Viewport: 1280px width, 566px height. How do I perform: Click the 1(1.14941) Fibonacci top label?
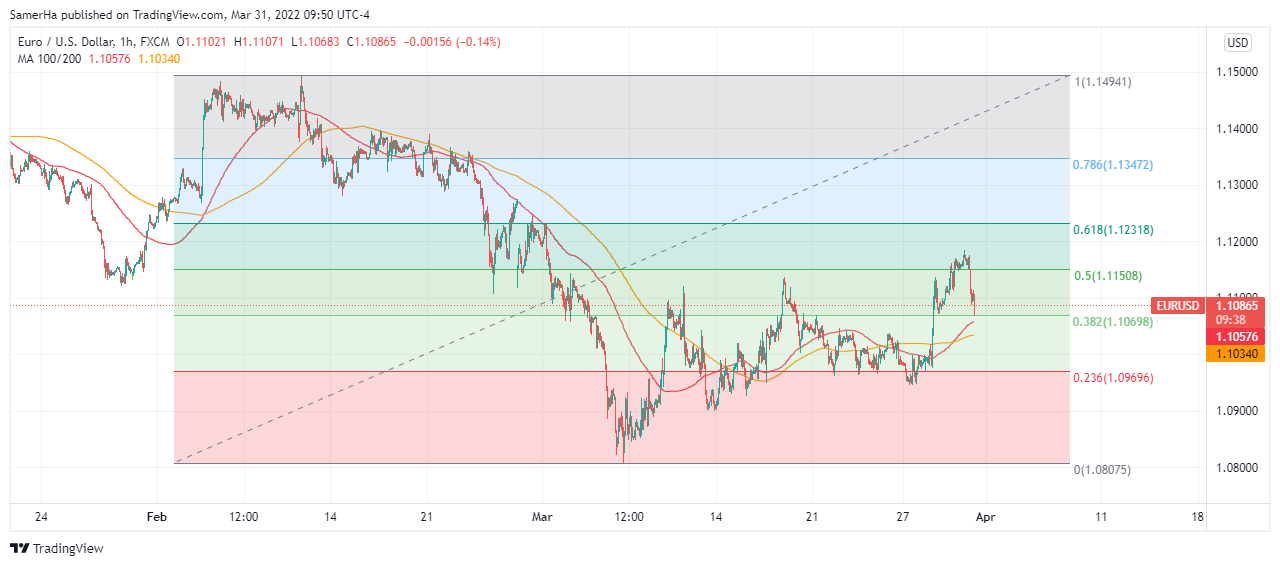[x=1103, y=81]
